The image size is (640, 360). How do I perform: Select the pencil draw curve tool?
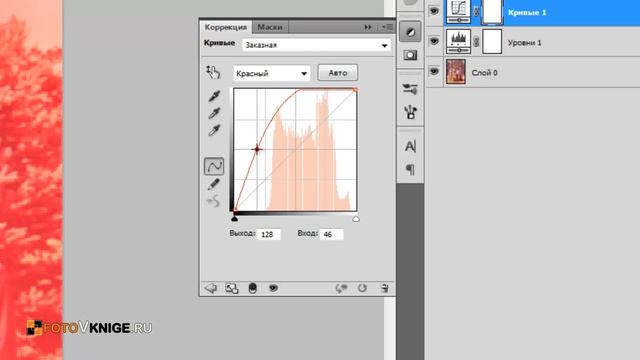click(213, 184)
